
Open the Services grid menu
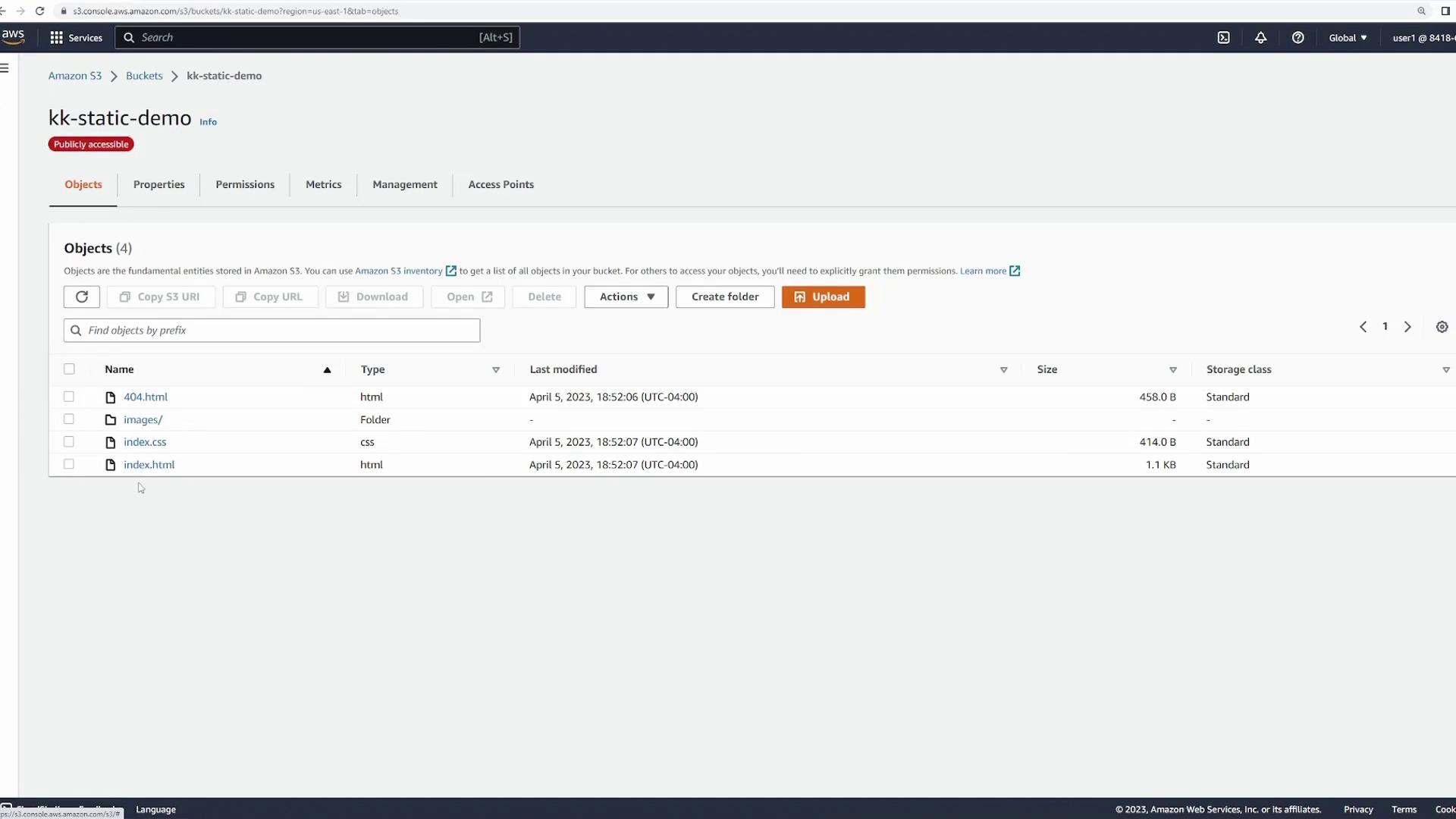(76, 38)
